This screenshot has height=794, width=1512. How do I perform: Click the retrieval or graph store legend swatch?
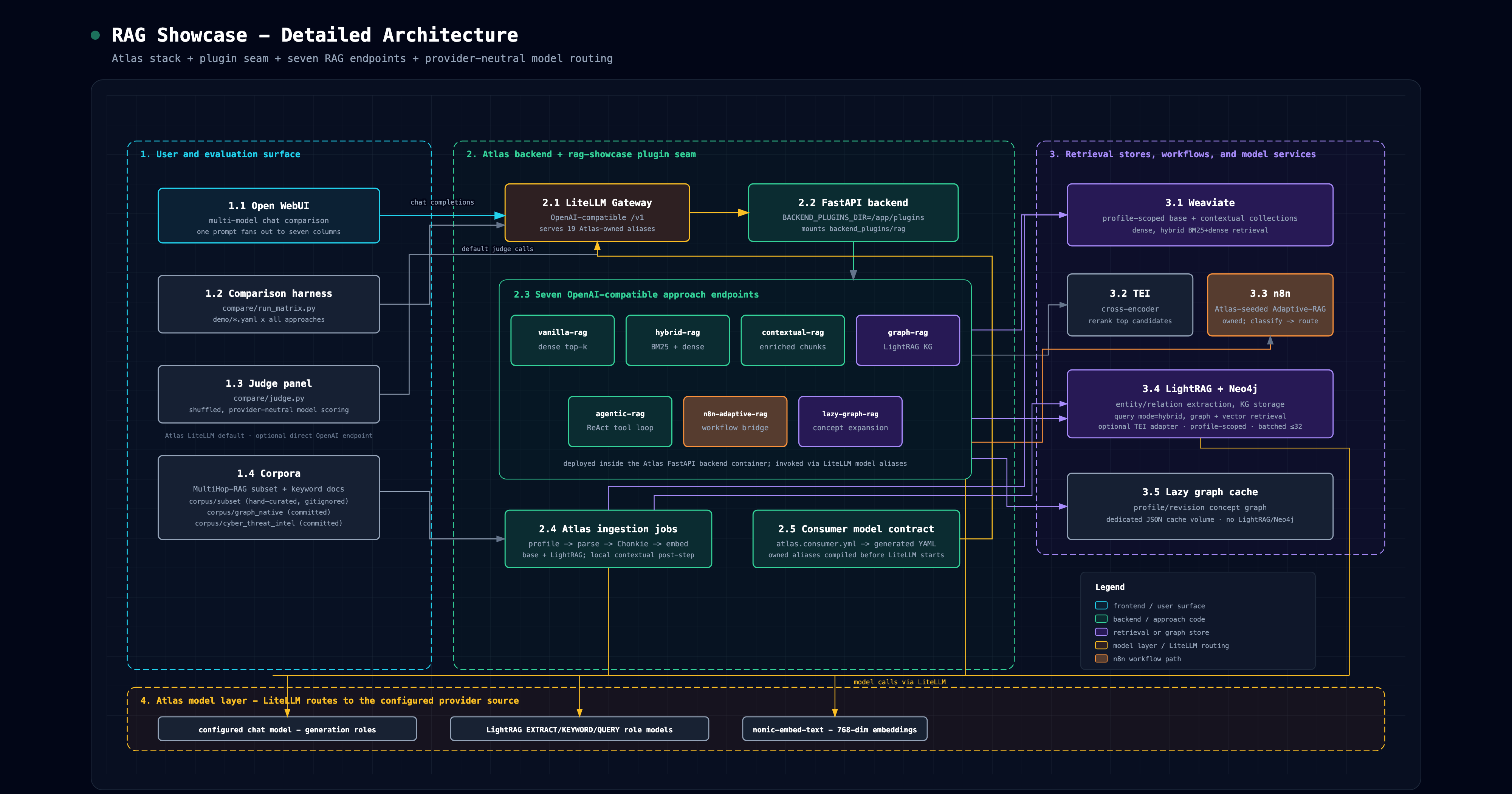1101,632
